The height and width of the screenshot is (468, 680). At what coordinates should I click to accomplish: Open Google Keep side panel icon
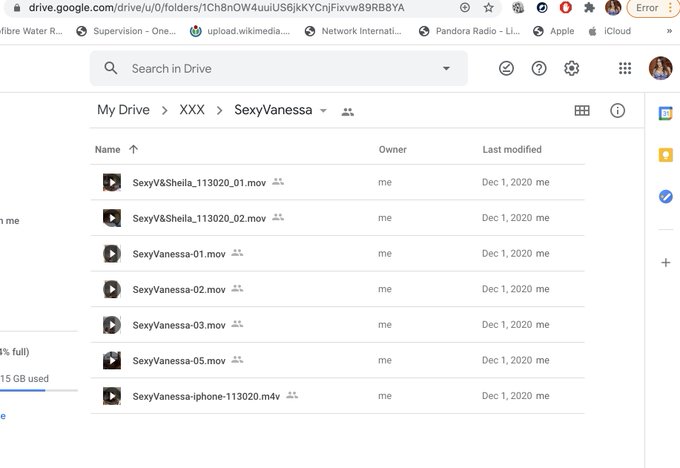[x=665, y=155]
